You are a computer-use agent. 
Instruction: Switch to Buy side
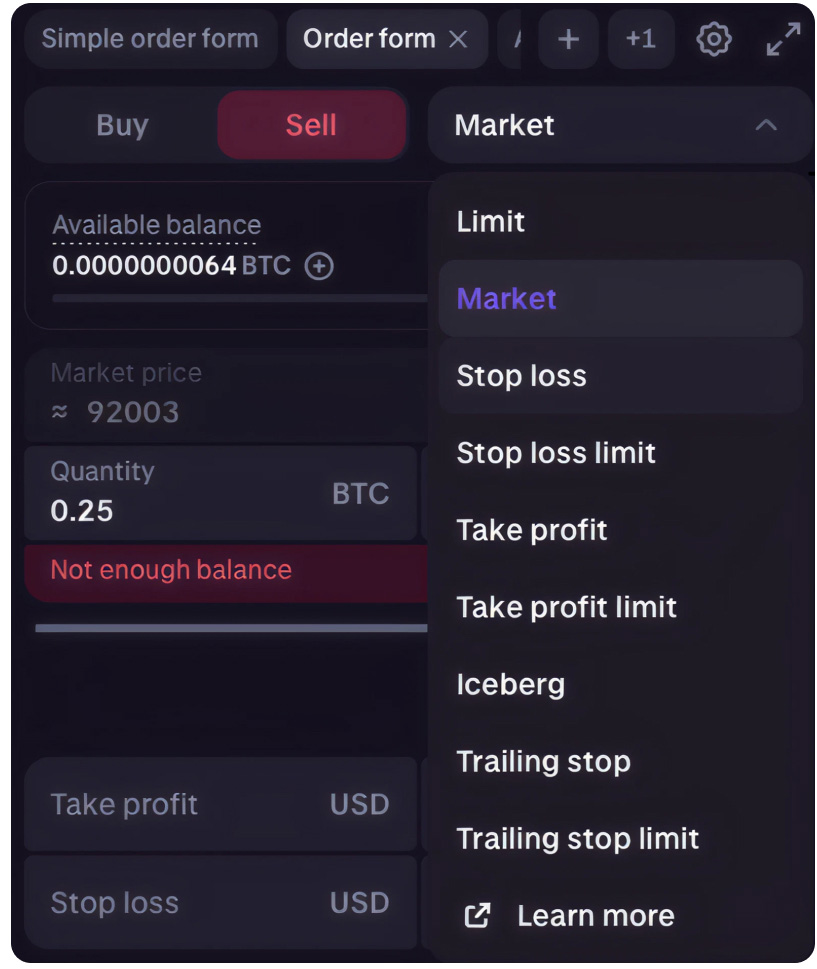pyautogui.click(x=122, y=126)
